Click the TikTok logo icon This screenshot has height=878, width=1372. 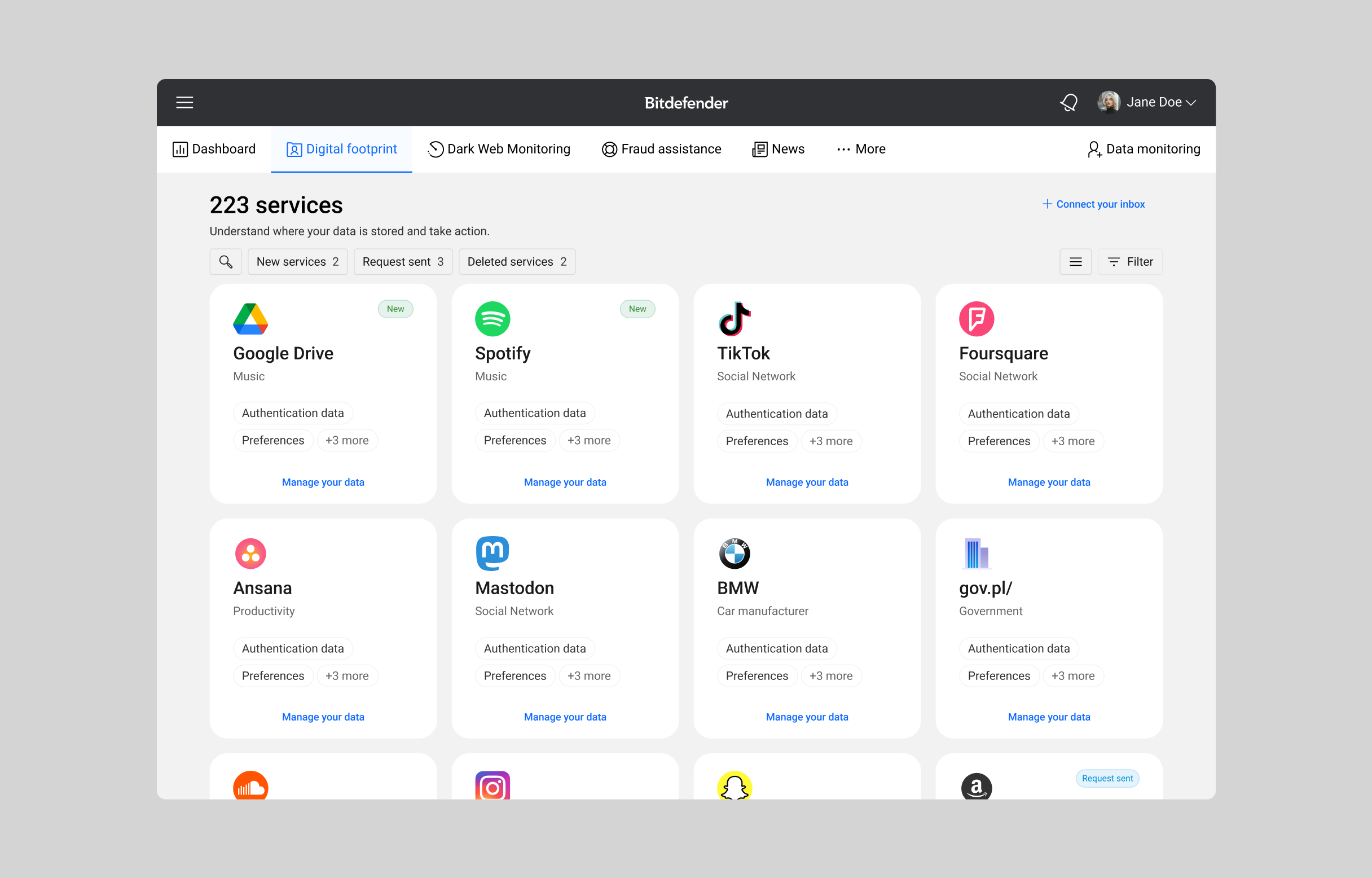(735, 319)
